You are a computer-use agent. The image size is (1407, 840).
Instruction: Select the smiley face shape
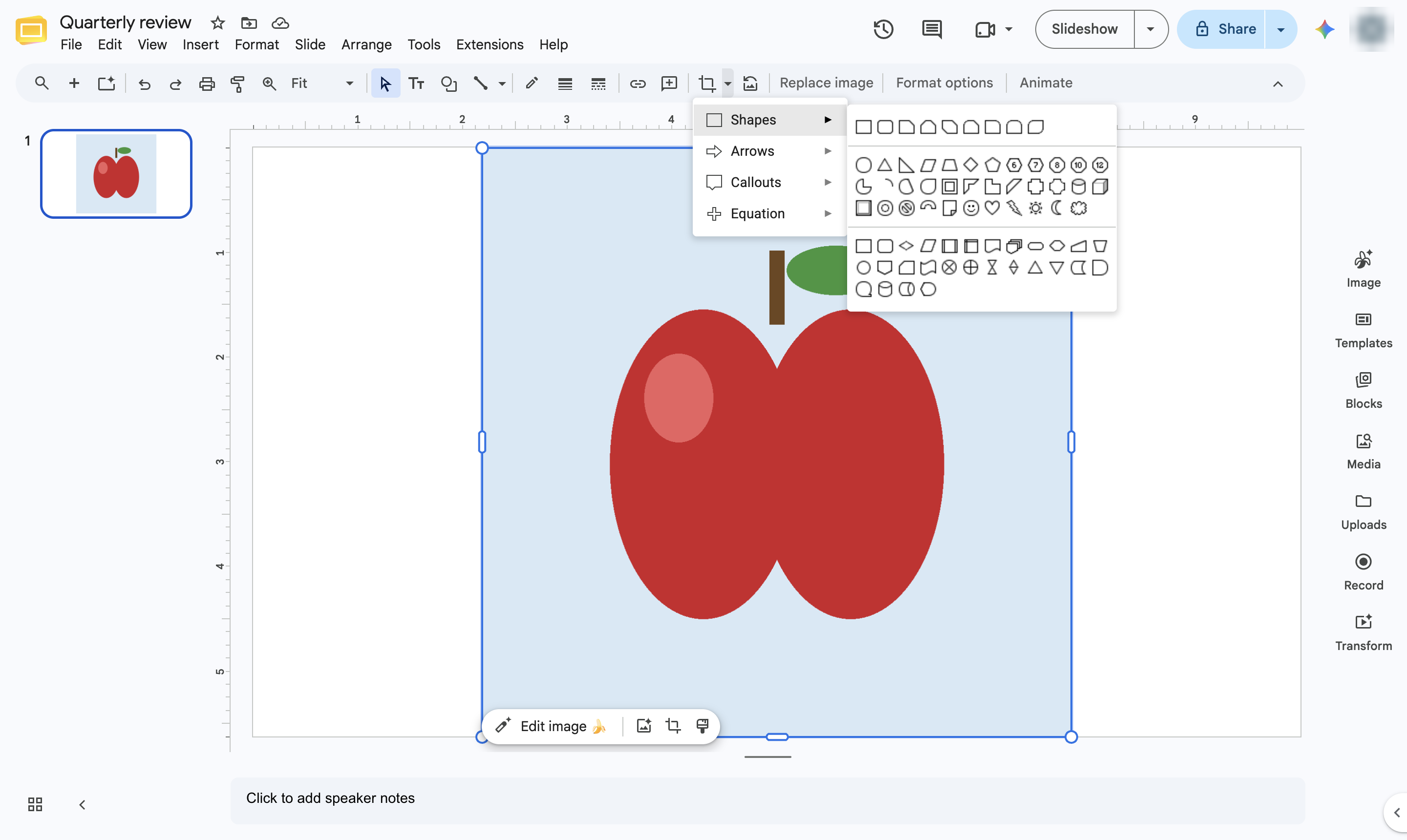coord(970,208)
